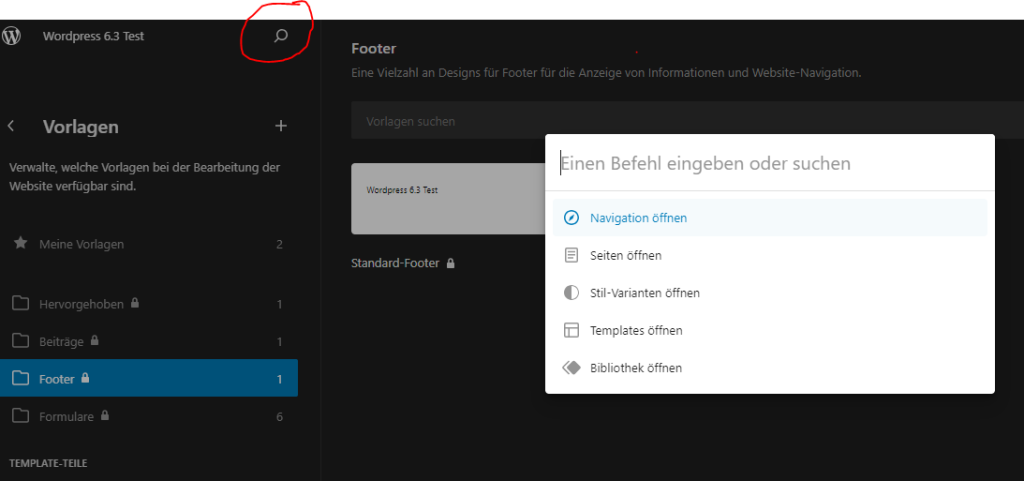Click the half-circle Stil-Varianten icon
1024x481 pixels.
[571, 293]
